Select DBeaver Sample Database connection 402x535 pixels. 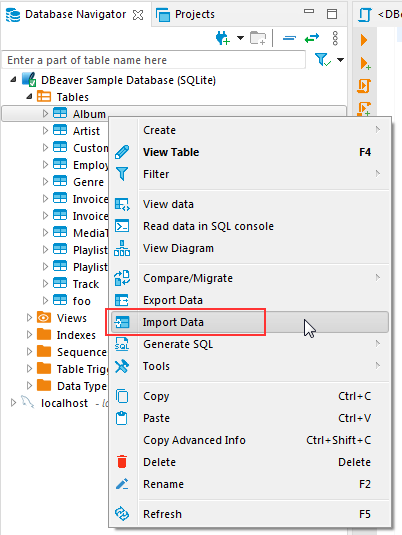point(128,80)
